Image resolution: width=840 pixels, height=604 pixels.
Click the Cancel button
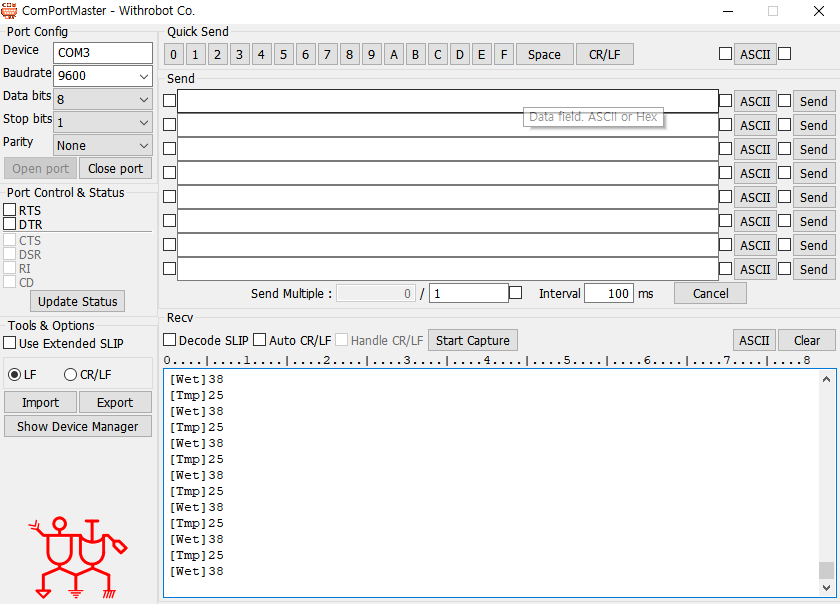tap(710, 293)
